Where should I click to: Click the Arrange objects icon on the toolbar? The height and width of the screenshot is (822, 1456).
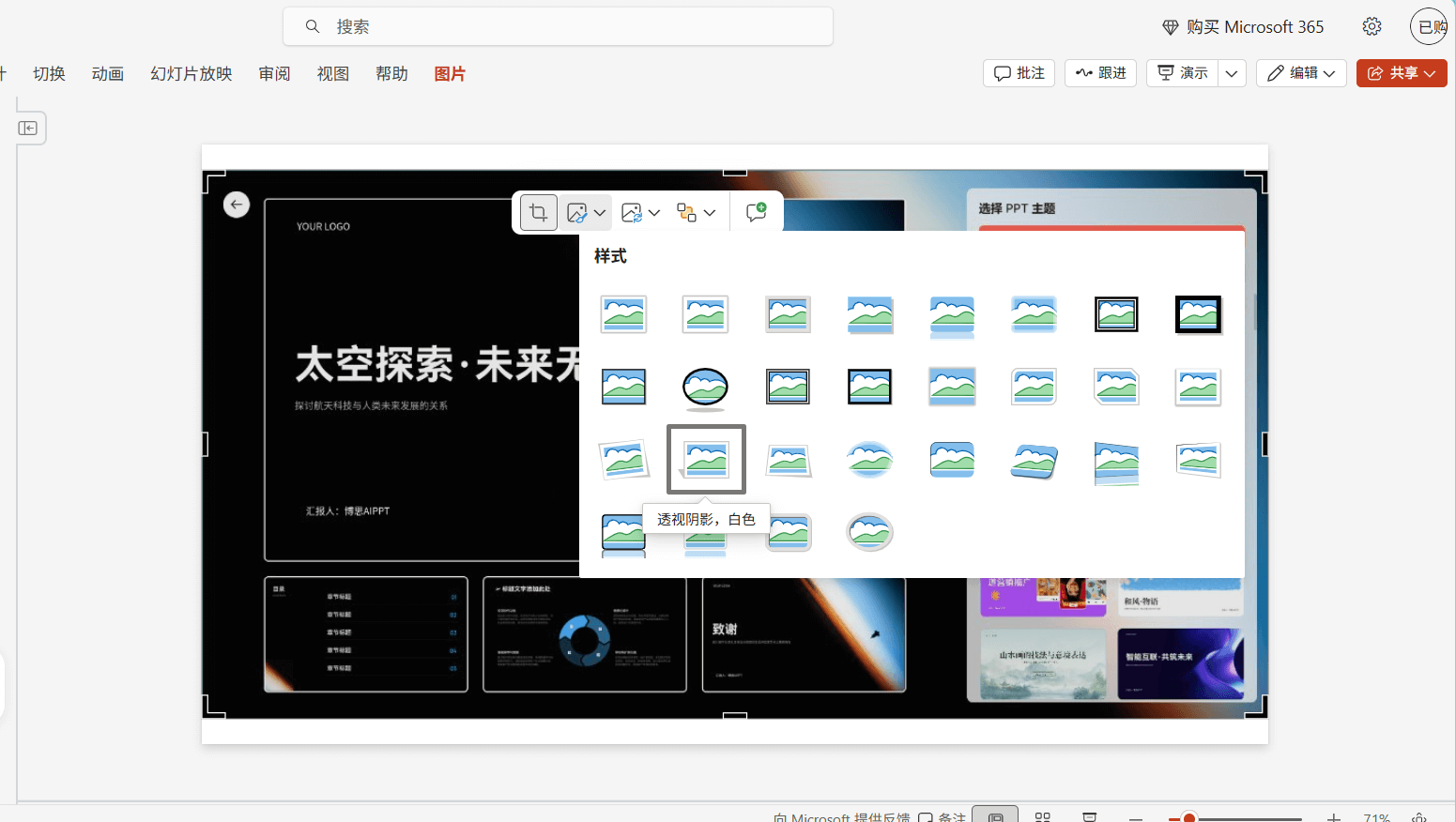688,212
